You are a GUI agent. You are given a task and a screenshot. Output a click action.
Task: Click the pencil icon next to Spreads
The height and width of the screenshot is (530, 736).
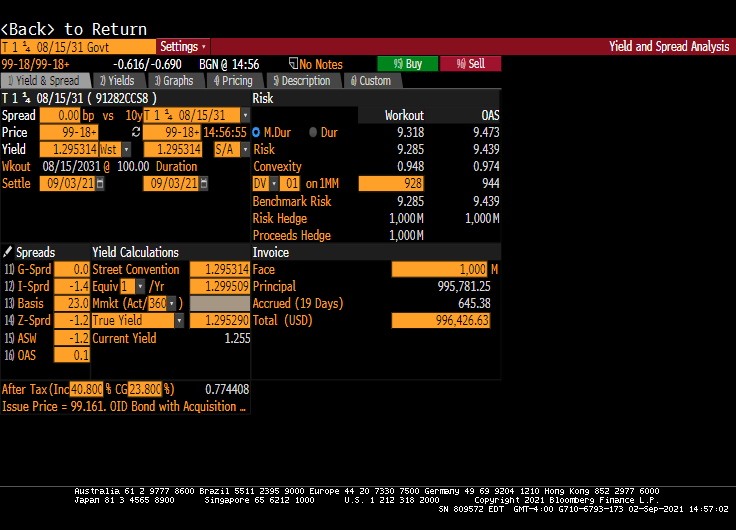point(8,252)
